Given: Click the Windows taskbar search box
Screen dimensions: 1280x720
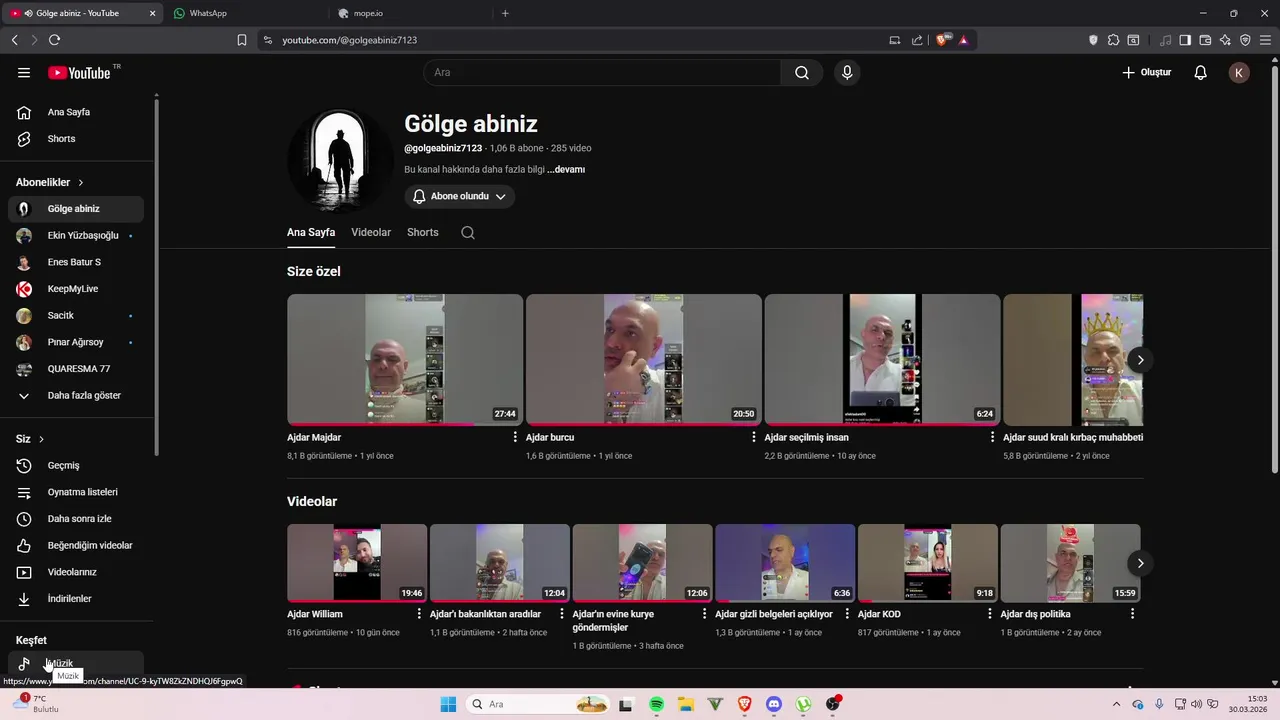Looking at the screenshot, I should [538, 704].
